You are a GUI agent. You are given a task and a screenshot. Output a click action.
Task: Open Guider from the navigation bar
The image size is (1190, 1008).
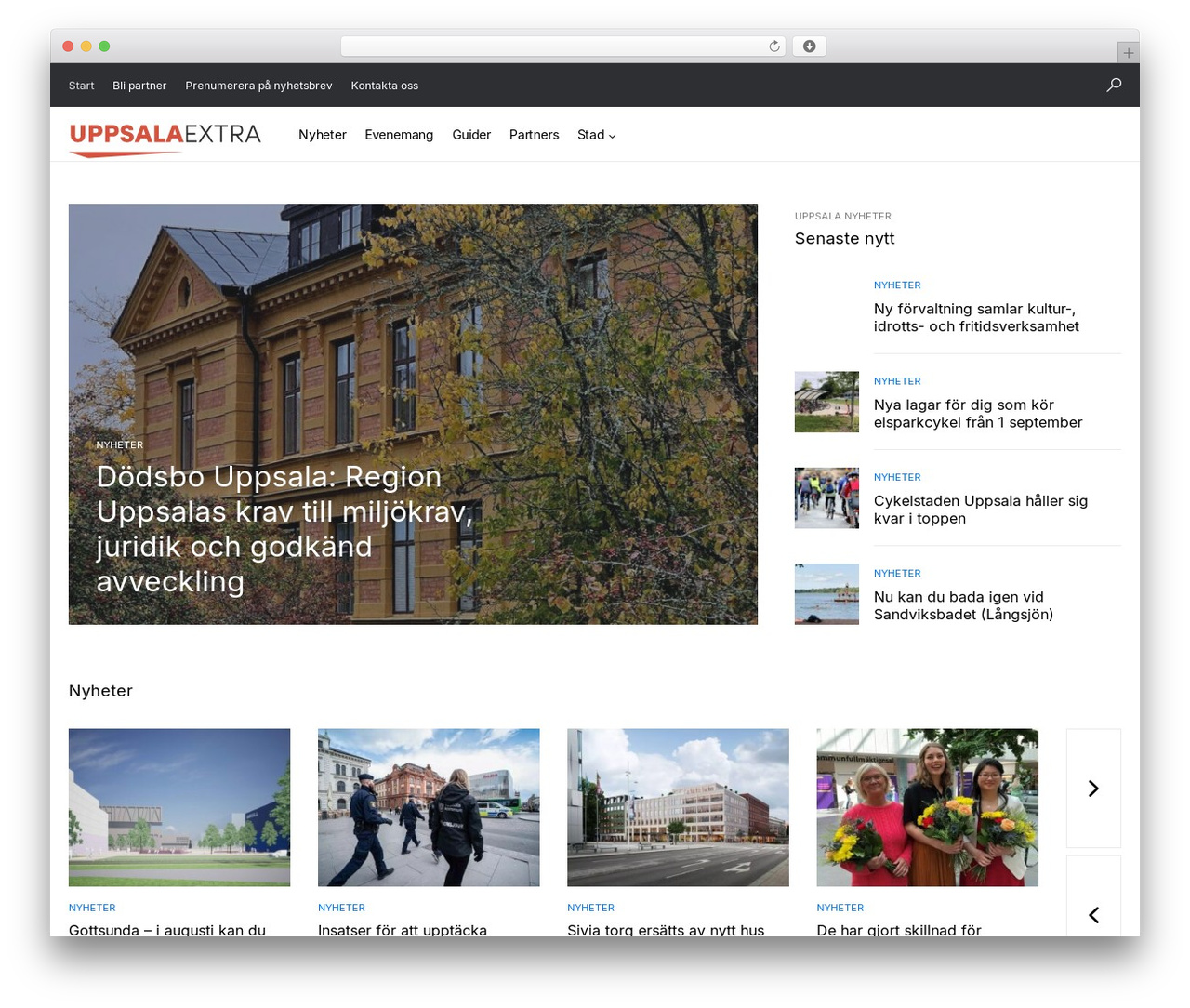(471, 135)
